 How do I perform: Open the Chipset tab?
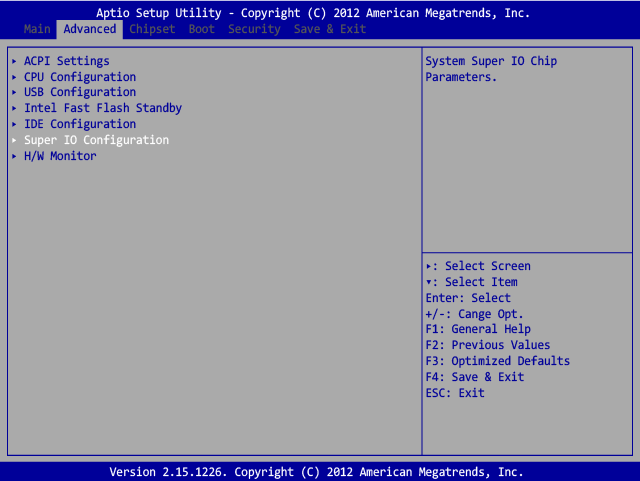(x=152, y=29)
